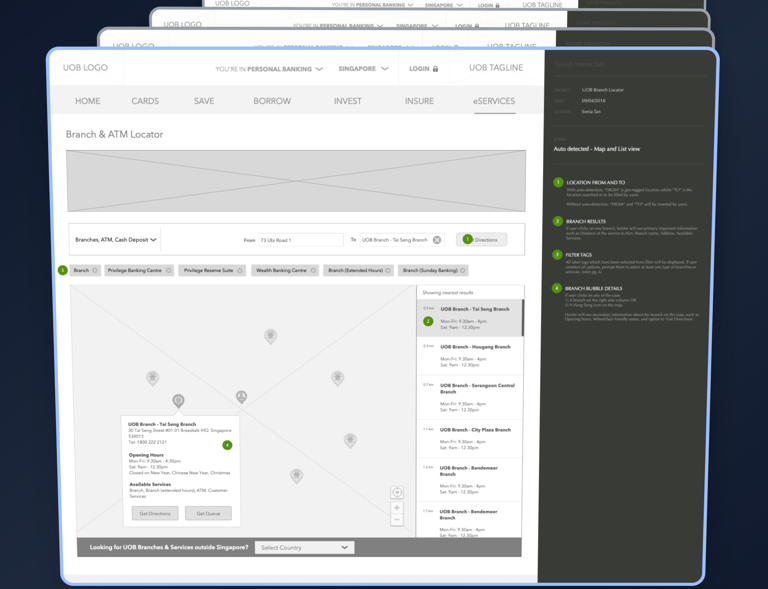This screenshot has height=589, width=768.
Task: Select UOB Branch - City Plaza Branch result
Action: 470,439
